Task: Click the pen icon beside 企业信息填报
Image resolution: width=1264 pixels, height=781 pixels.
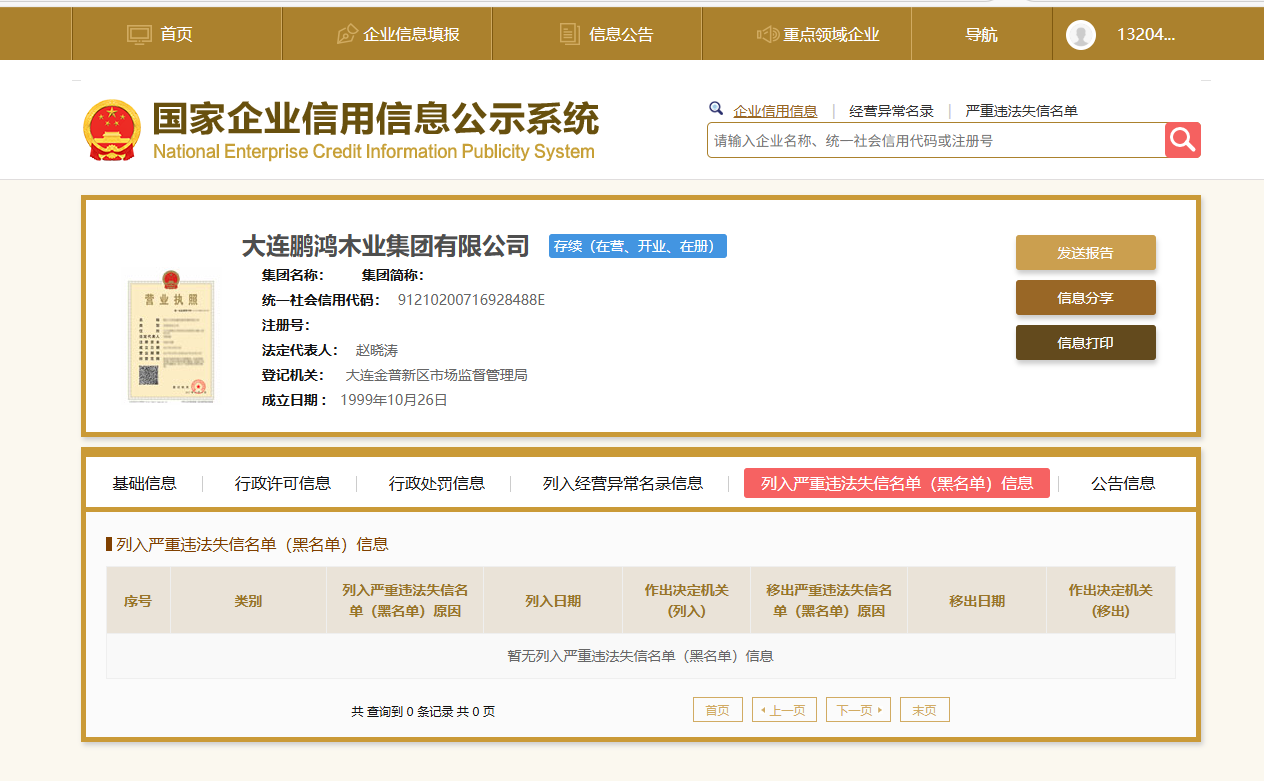Action: 347,35
